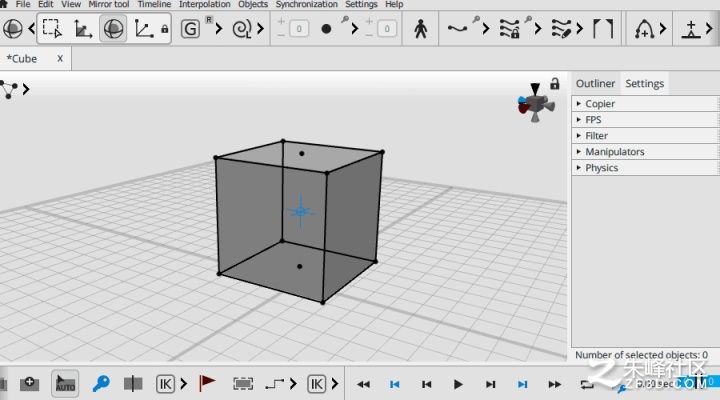Expand options beside the pivot point icon
This screenshot has width=720, height=400.
coord(709,29)
